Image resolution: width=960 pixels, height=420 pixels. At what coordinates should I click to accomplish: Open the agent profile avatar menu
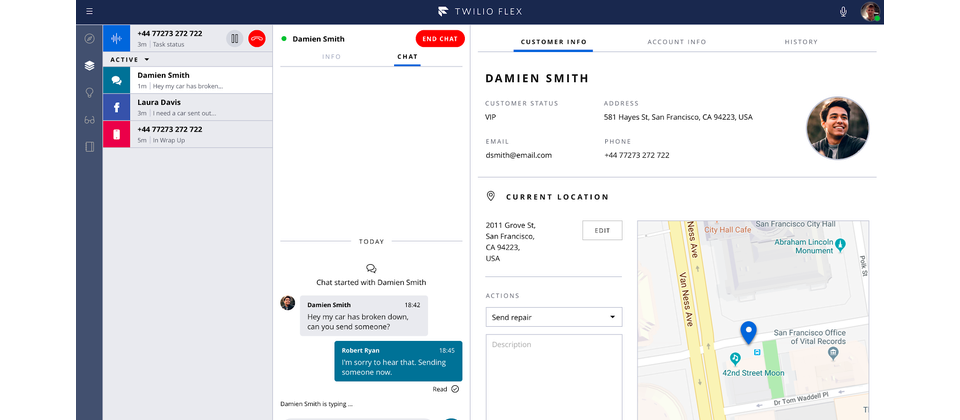point(870,12)
